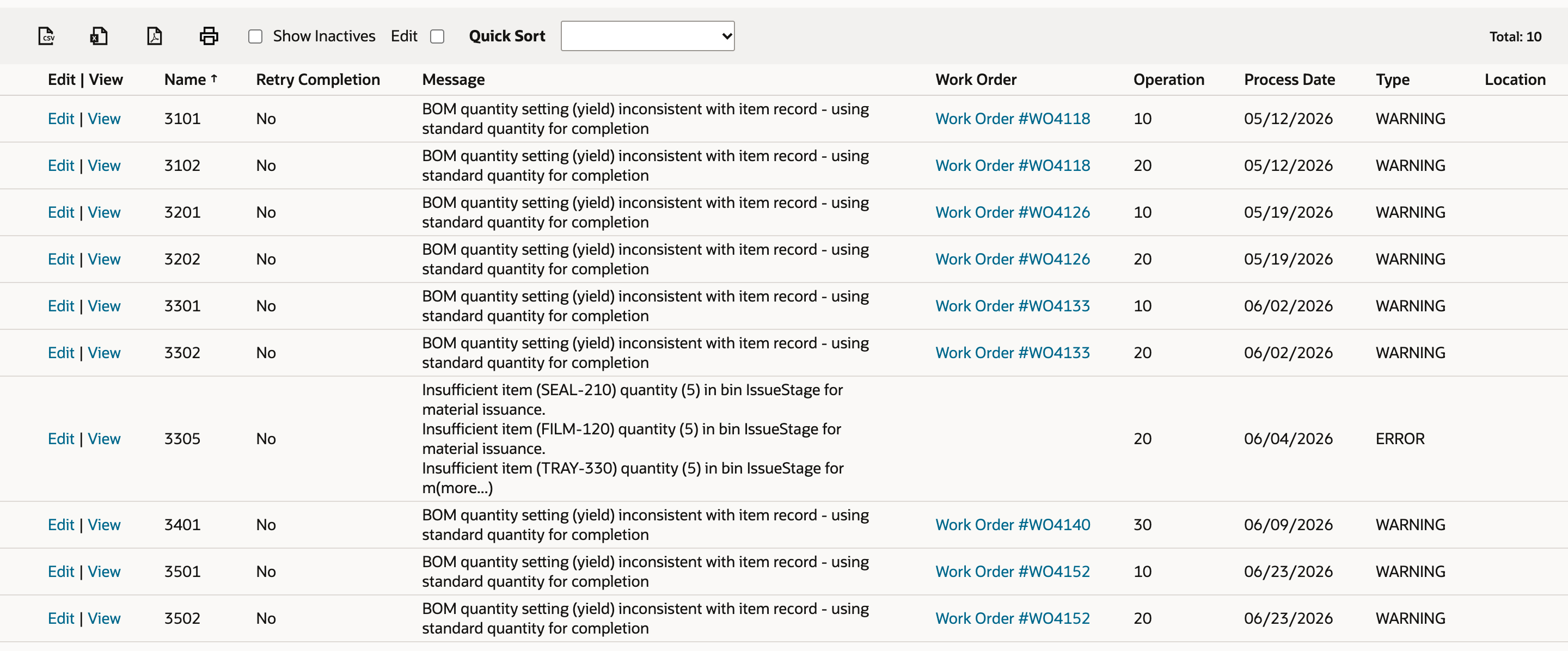The width and height of the screenshot is (1568, 651).
Task: Edit record 3202
Action: pyautogui.click(x=61, y=259)
